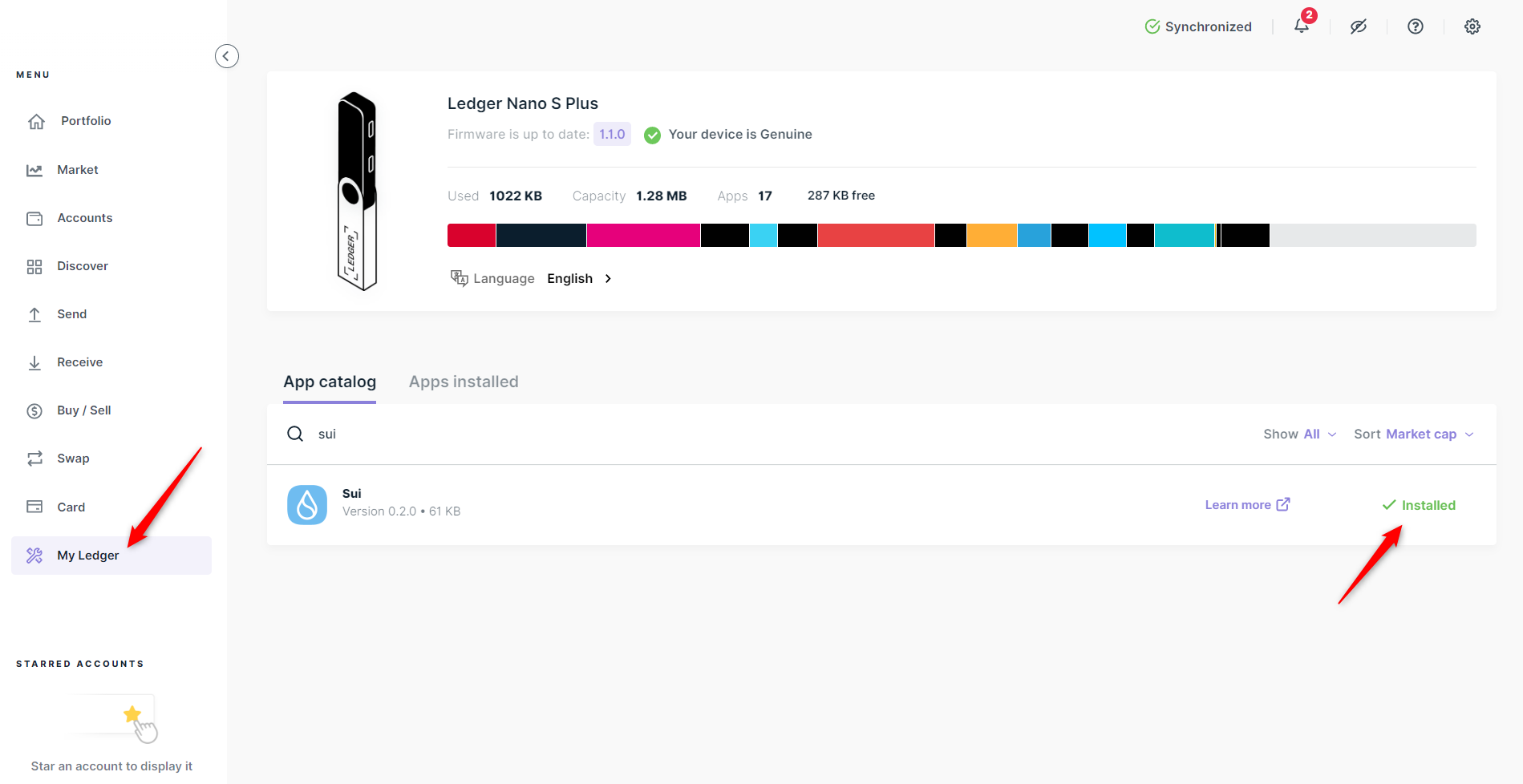
Task: Click Star an account to display it text
Action: pos(111,766)
